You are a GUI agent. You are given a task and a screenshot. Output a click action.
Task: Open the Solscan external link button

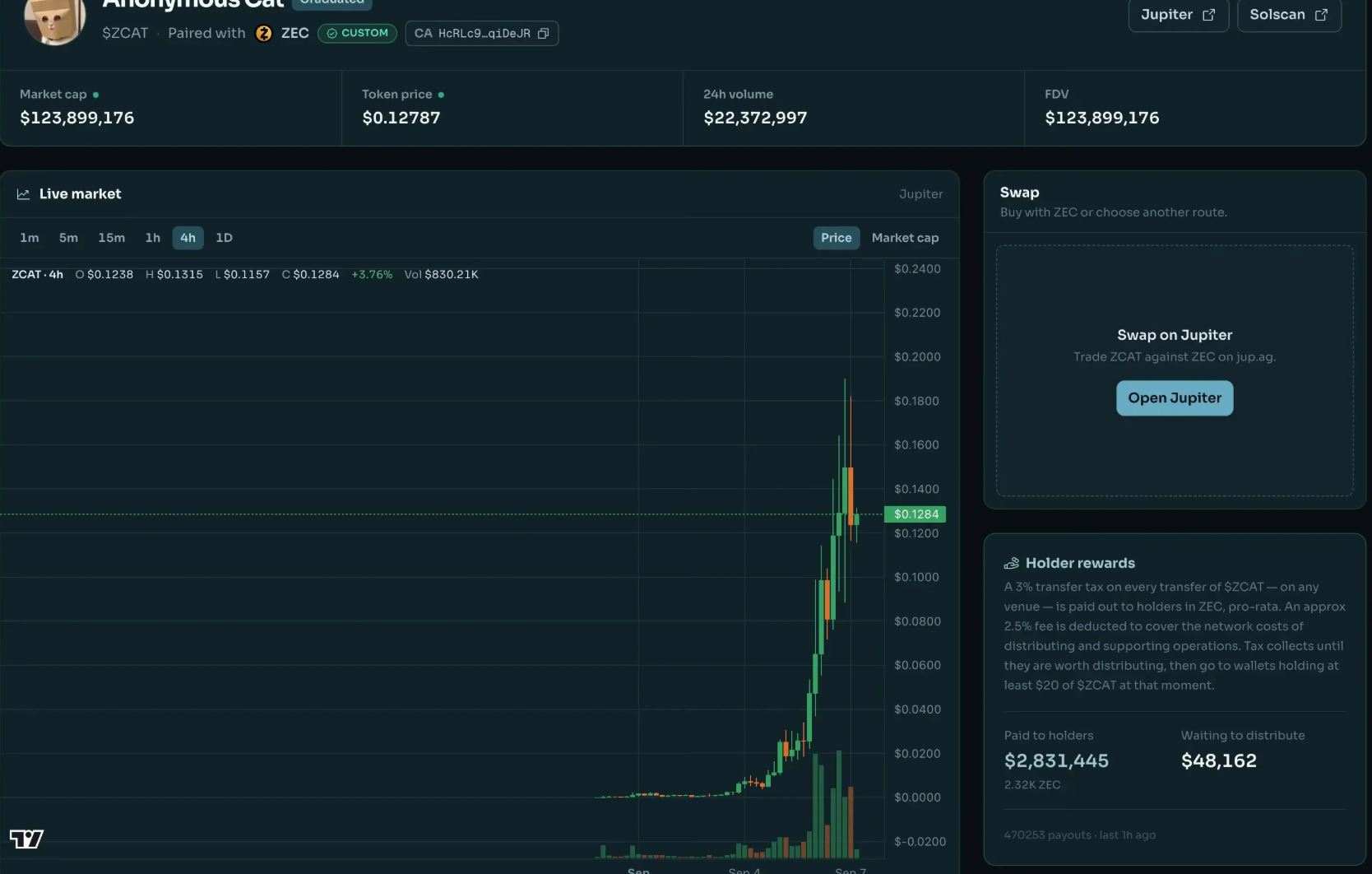1289,15
